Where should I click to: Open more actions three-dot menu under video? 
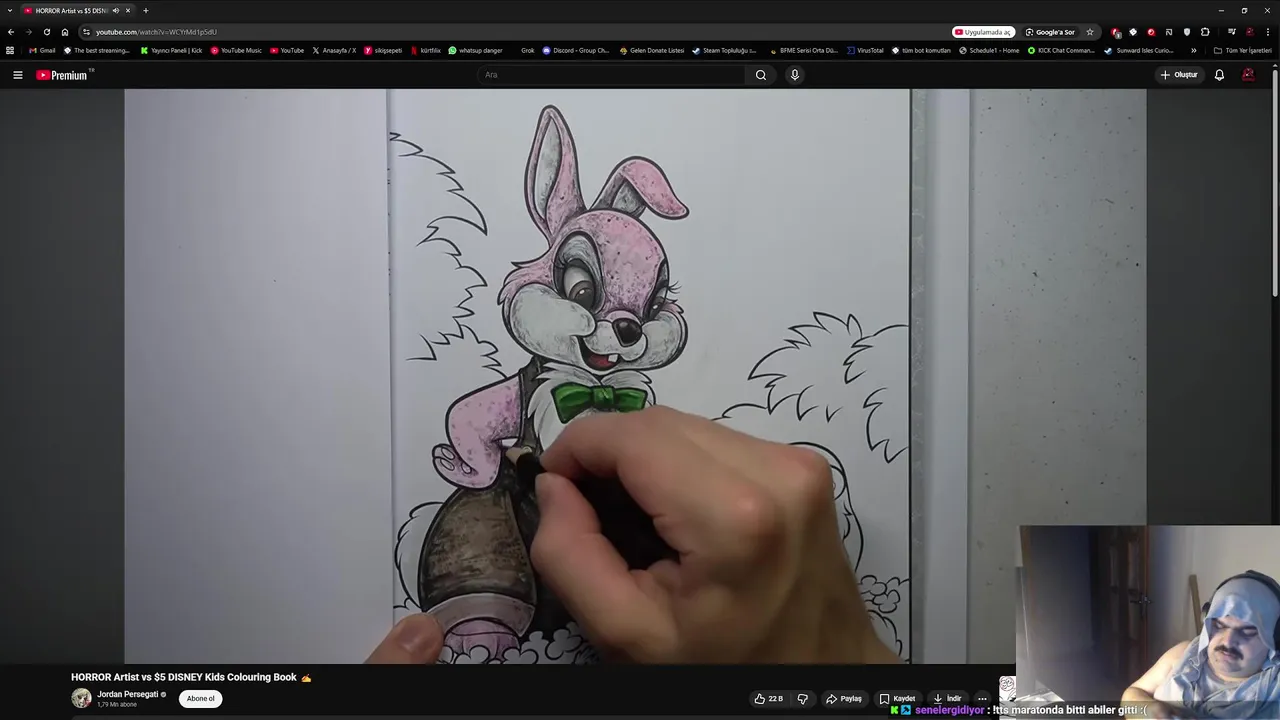982,699
